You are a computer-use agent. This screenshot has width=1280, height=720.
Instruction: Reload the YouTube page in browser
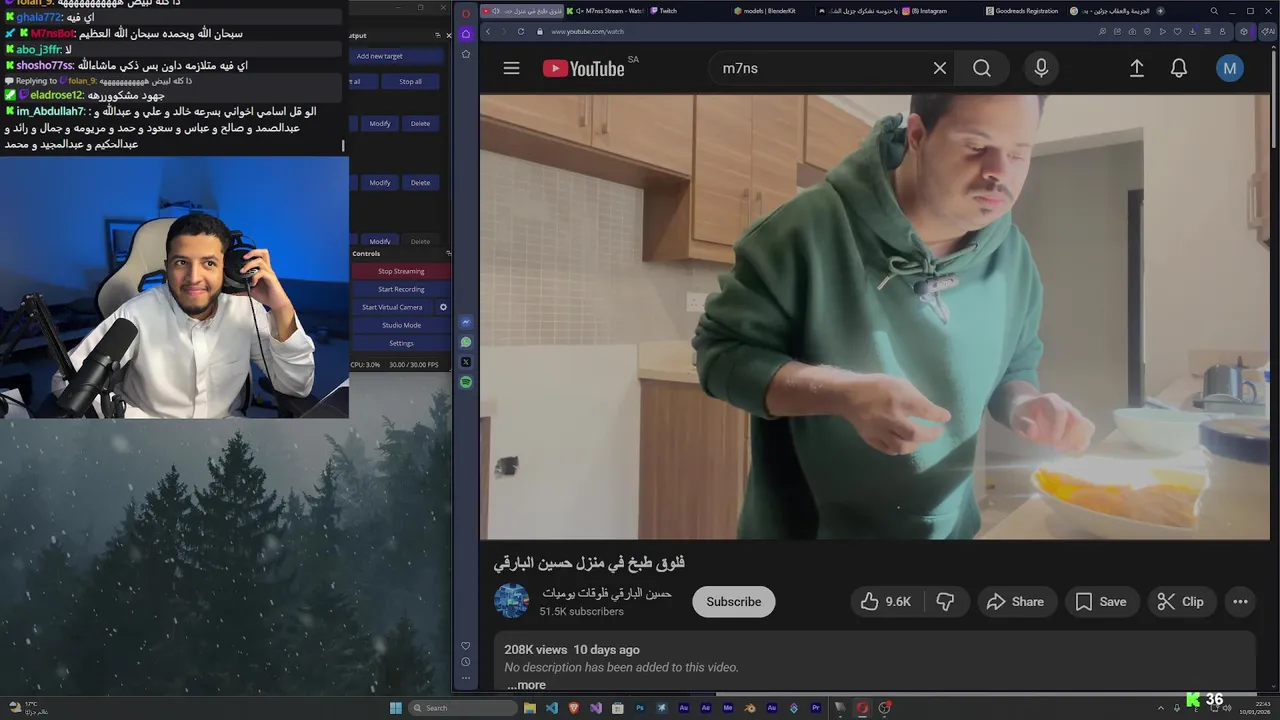click(521, 31)
